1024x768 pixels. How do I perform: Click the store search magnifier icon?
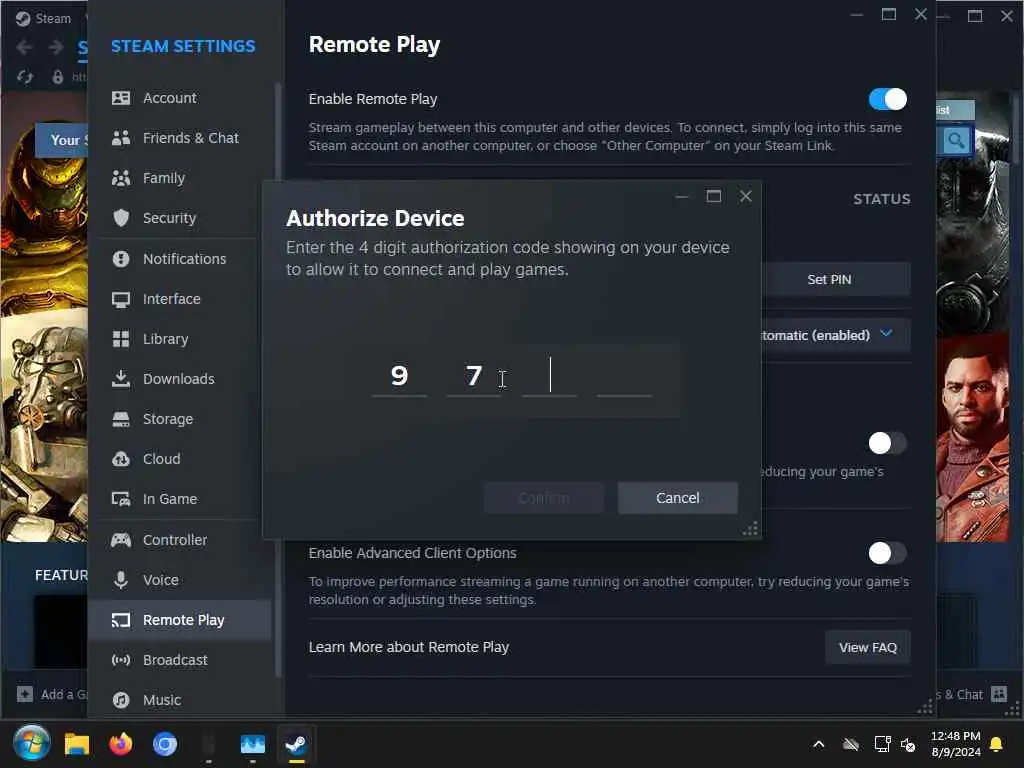[955, 140]
